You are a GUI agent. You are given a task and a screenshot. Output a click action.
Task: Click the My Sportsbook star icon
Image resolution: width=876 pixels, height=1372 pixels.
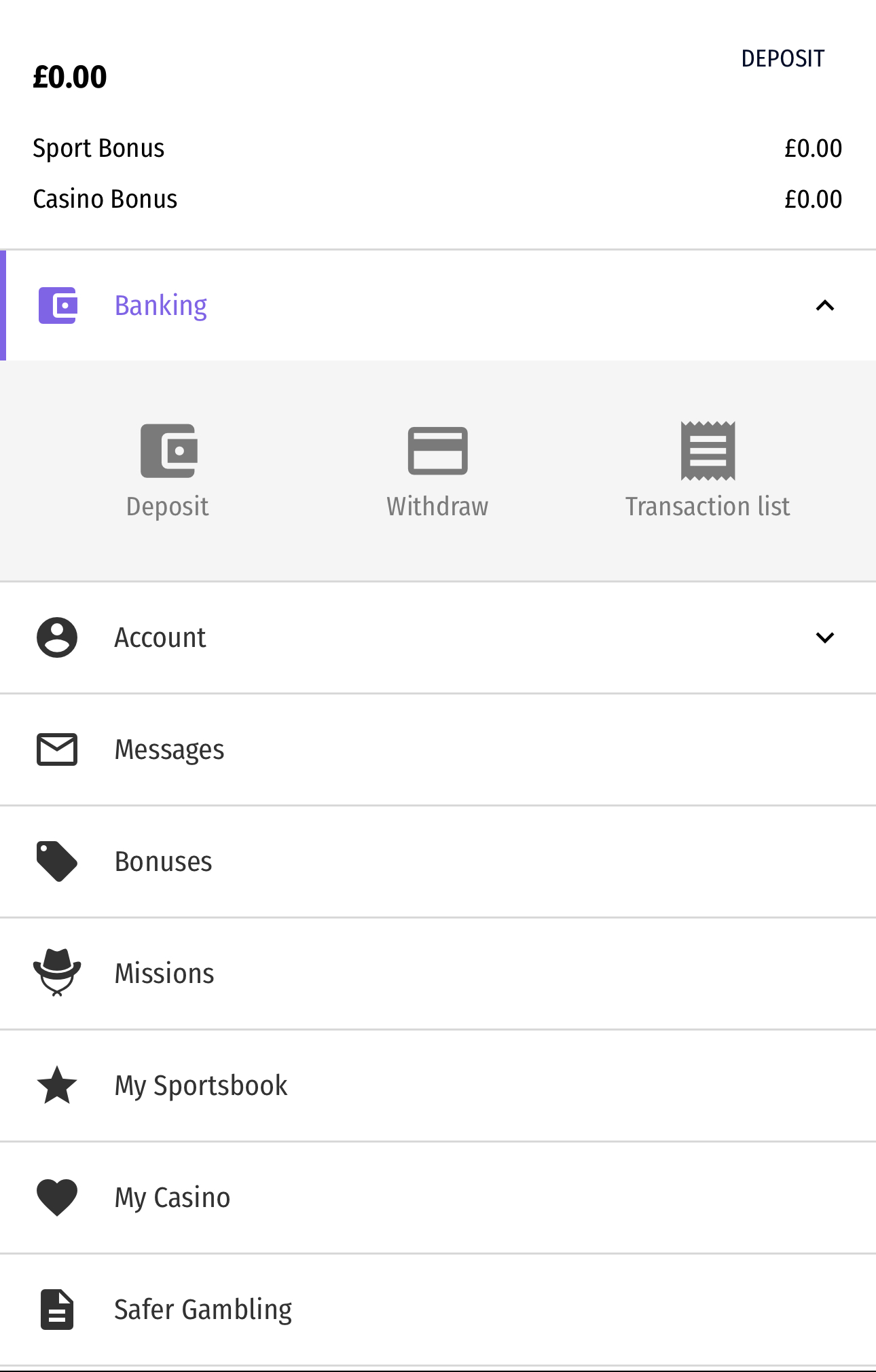point(57,1085)
